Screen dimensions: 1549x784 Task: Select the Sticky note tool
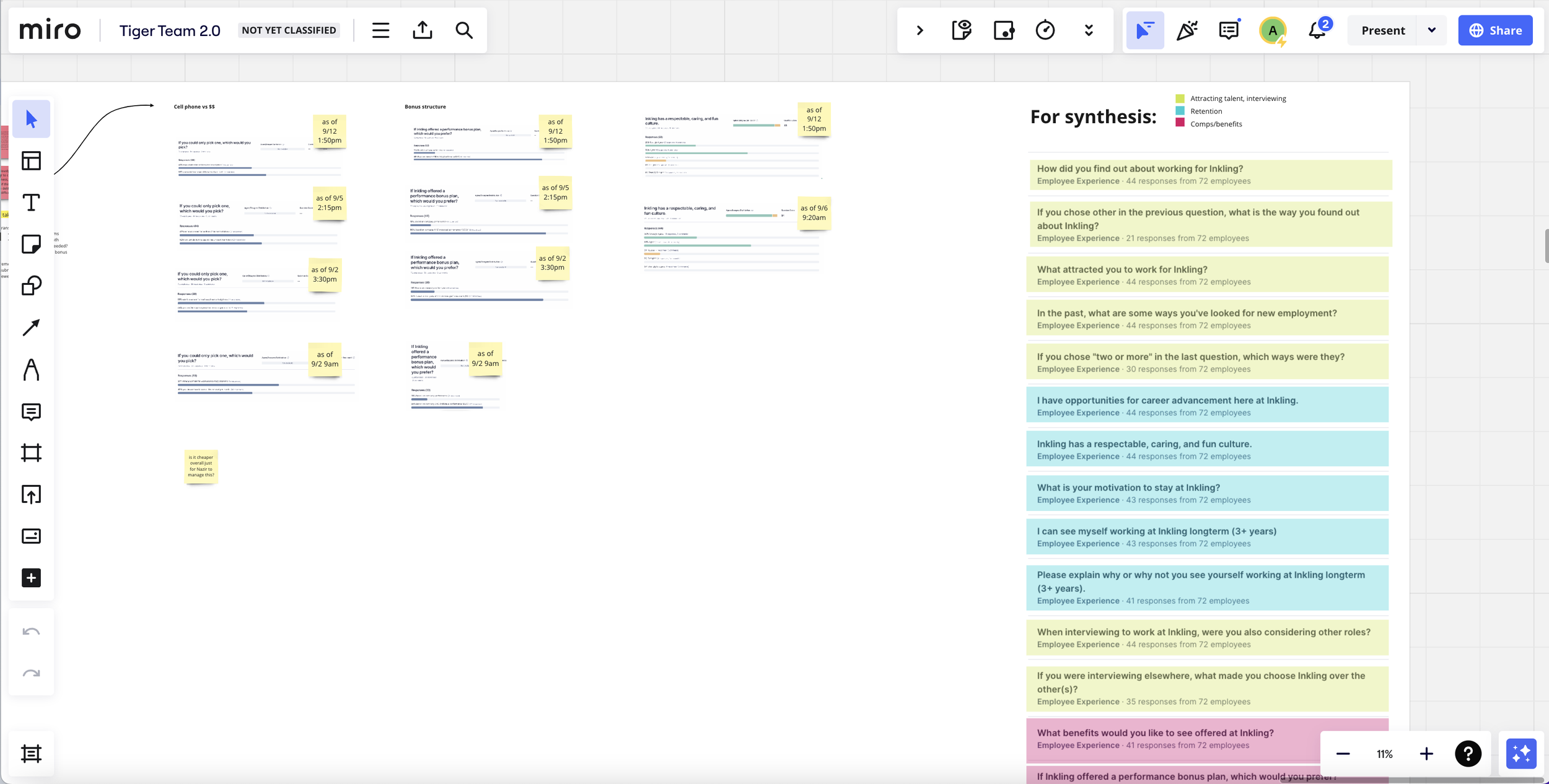[x=31, y=244]
